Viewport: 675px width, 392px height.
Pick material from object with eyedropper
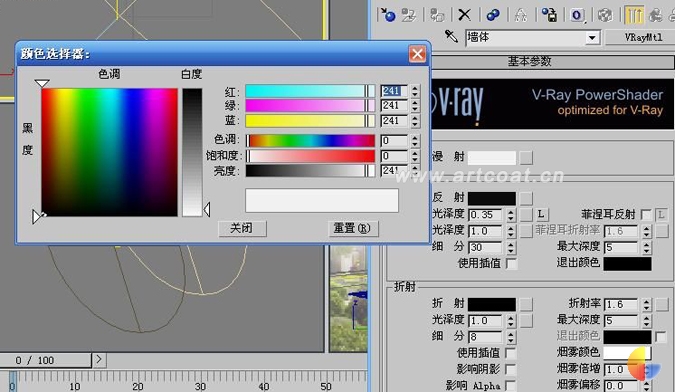click(451, 37)
